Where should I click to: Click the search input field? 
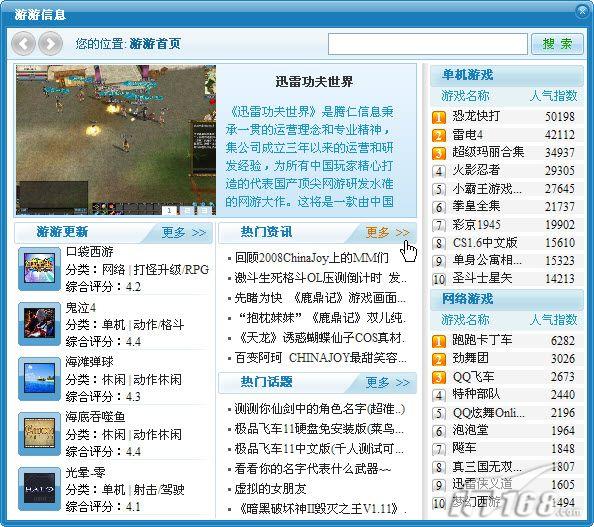click(x=428, y=44)
